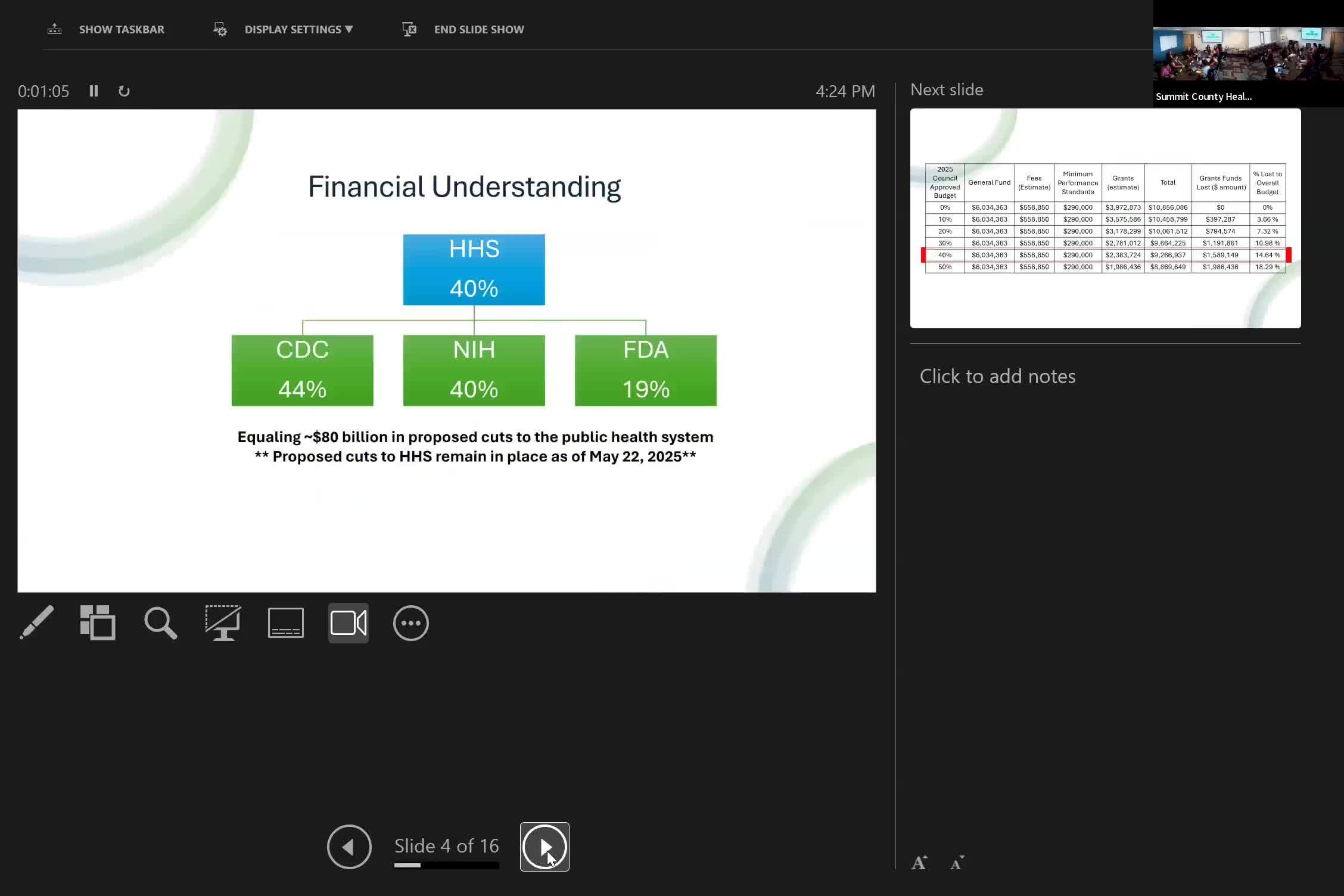Select the Zoom into slide magnifier
This screenshot has width=1344, height=896.
click(x=160, y=623)
